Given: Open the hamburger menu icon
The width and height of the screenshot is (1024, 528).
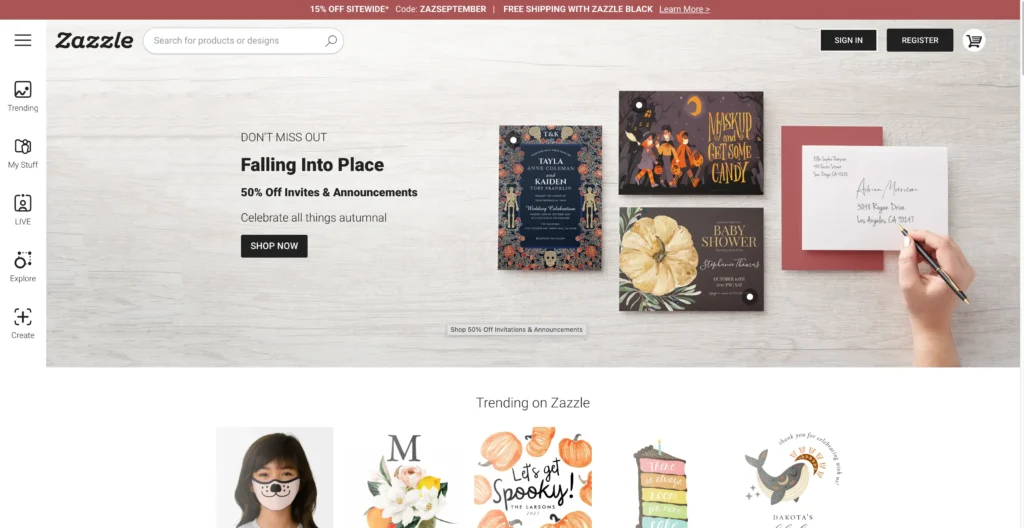Looking at the screenshot, I should click(x=23, y=41).
